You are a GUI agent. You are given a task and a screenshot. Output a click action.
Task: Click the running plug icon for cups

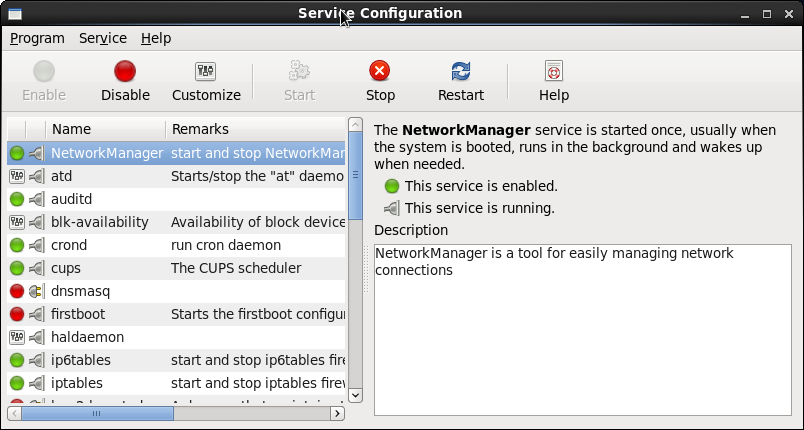point(36,268)
